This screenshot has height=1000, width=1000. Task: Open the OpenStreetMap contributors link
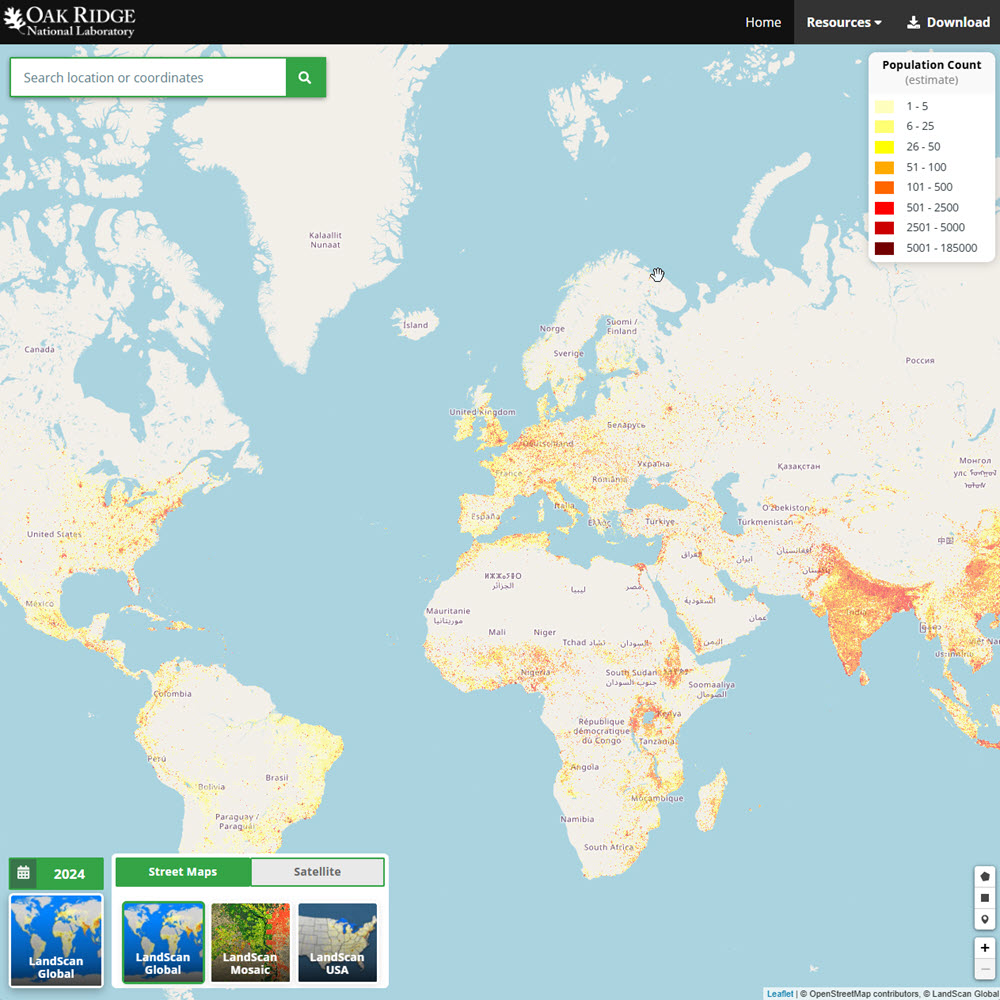864,994
